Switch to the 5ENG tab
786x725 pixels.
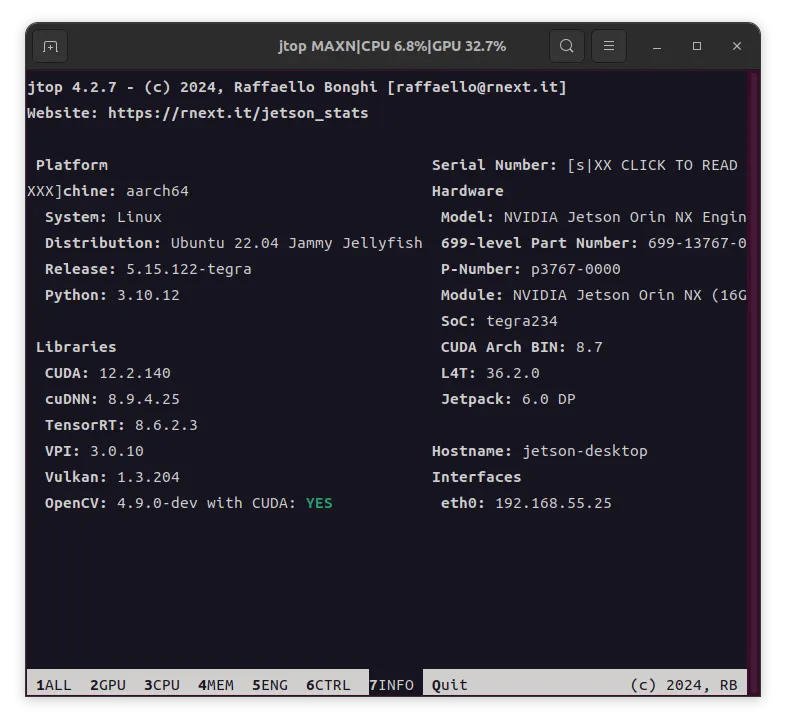click(x=270, y=685)
